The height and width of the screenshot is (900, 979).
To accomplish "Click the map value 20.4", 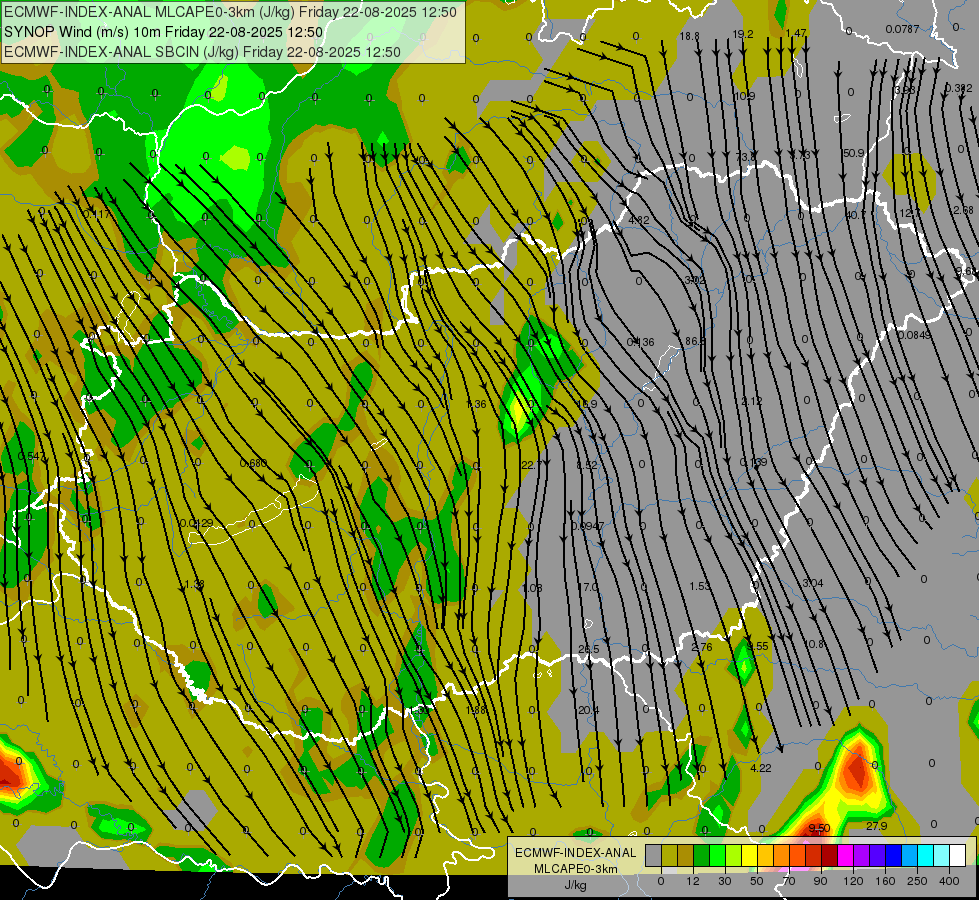I will click(589, 710).
